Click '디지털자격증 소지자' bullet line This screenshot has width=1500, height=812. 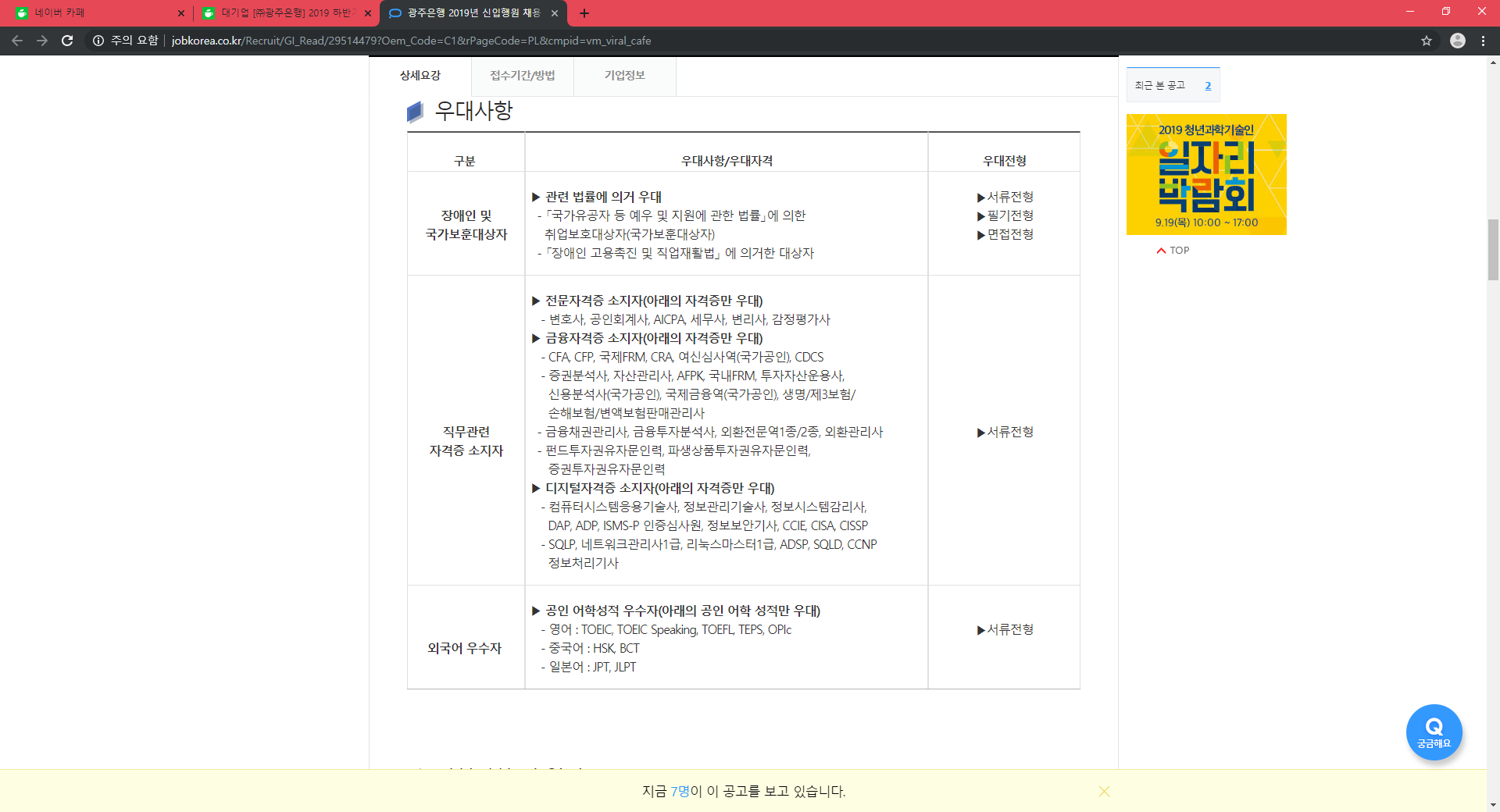click(653, 488)
